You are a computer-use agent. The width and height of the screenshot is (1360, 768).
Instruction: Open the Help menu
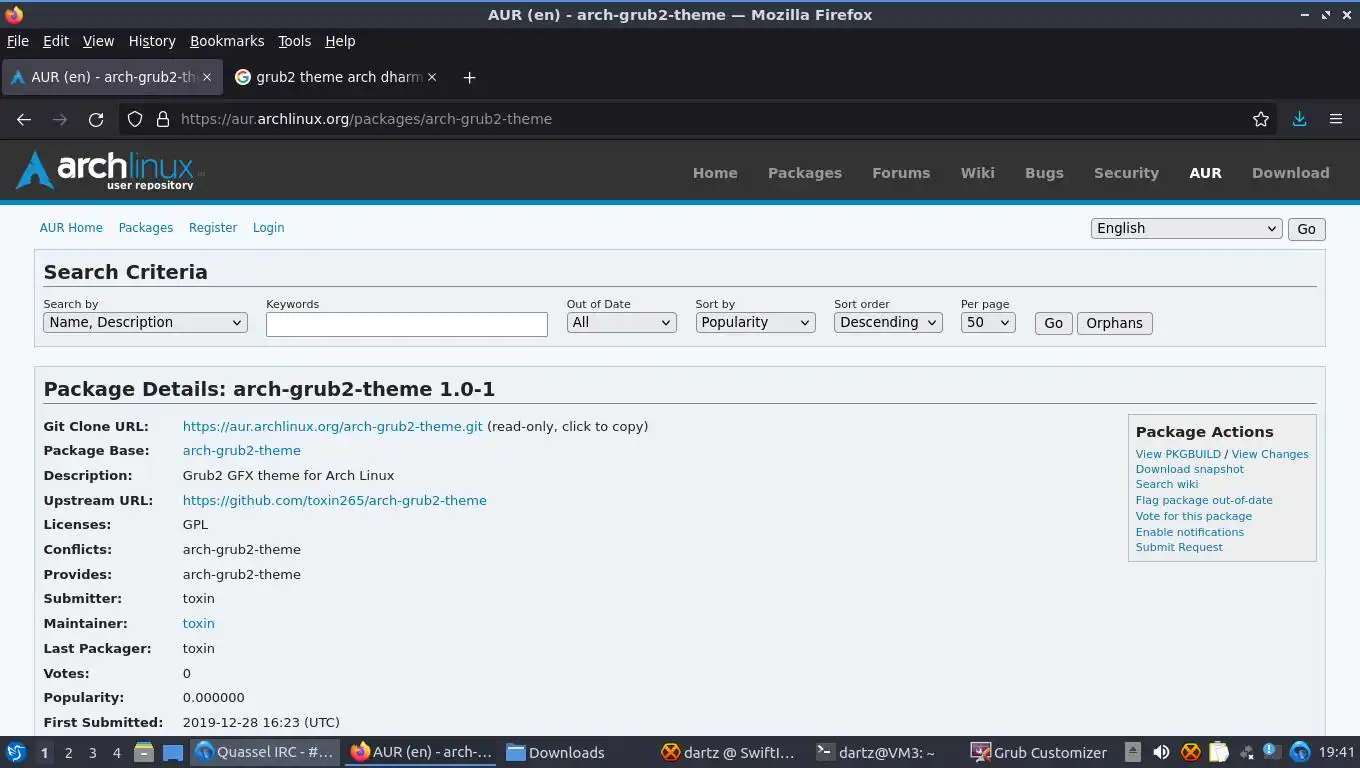340,41
